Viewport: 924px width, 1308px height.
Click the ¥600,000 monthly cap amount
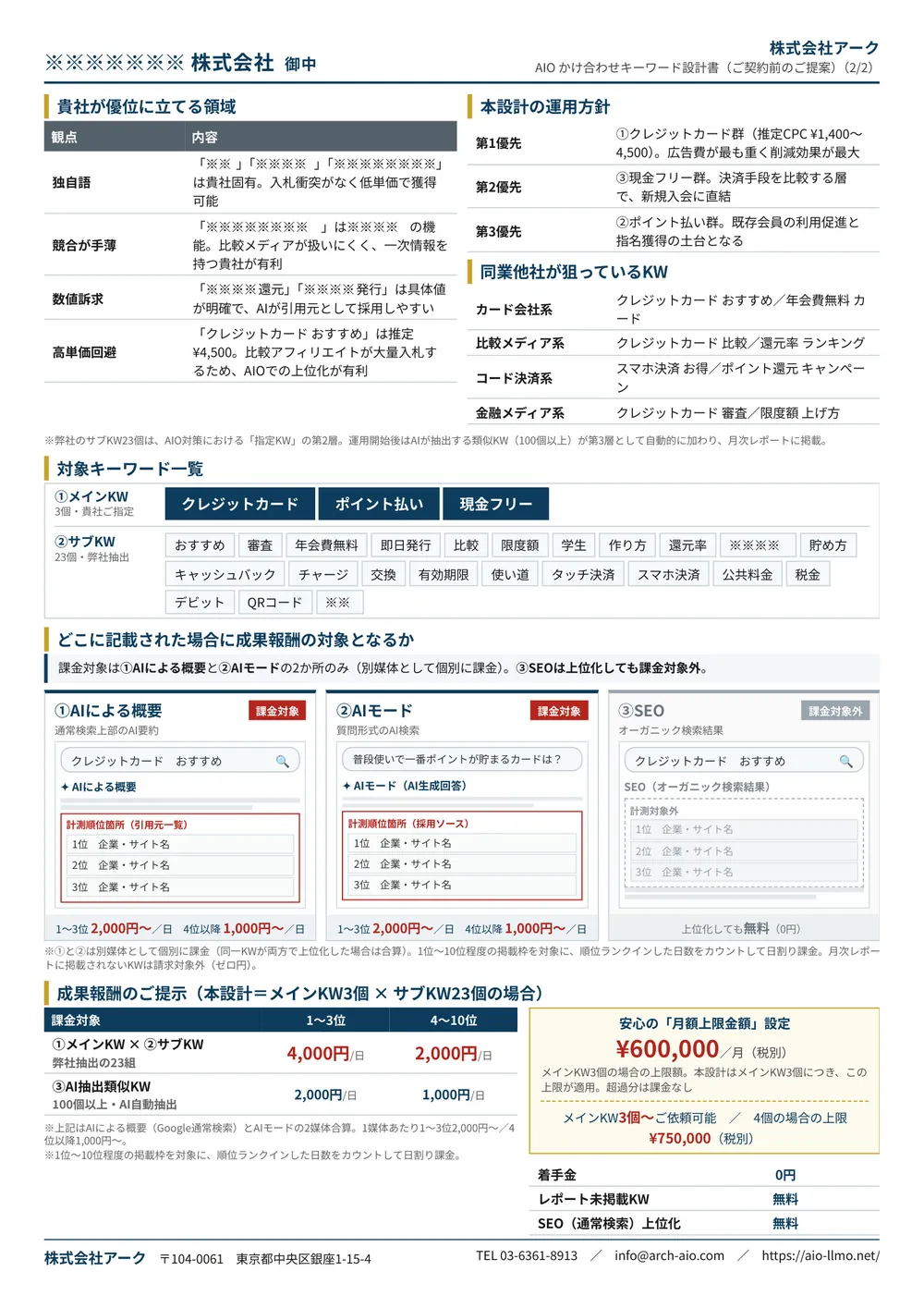pyautogui.click(x=667, y=1049)
